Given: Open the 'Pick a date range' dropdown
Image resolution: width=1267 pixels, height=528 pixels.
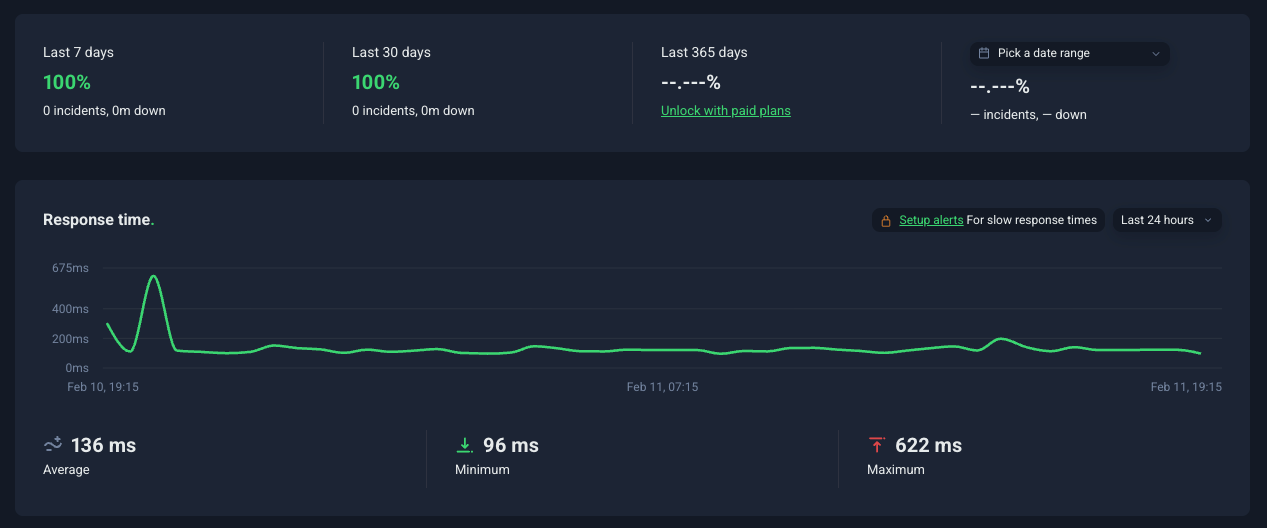Looking at the screenshot, I should coord(1069,53).
